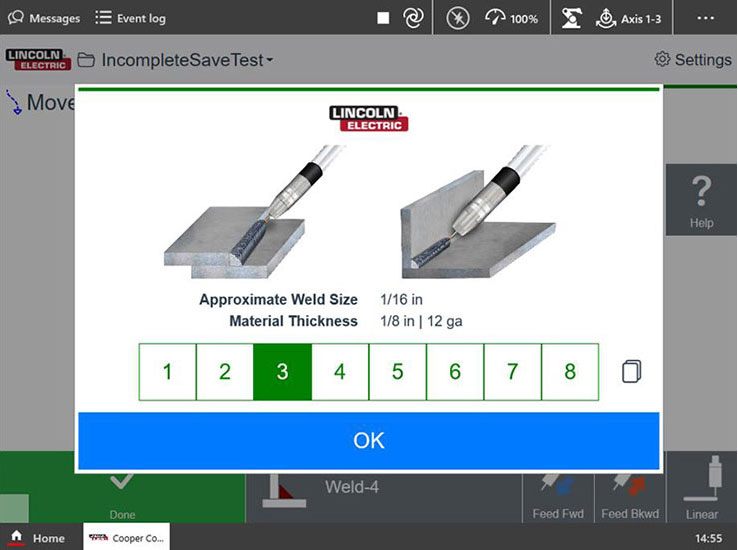This screenshot has height=550, width=738.
Task: Open the 100% speed gauge control
Action: (x=511, y=18)
